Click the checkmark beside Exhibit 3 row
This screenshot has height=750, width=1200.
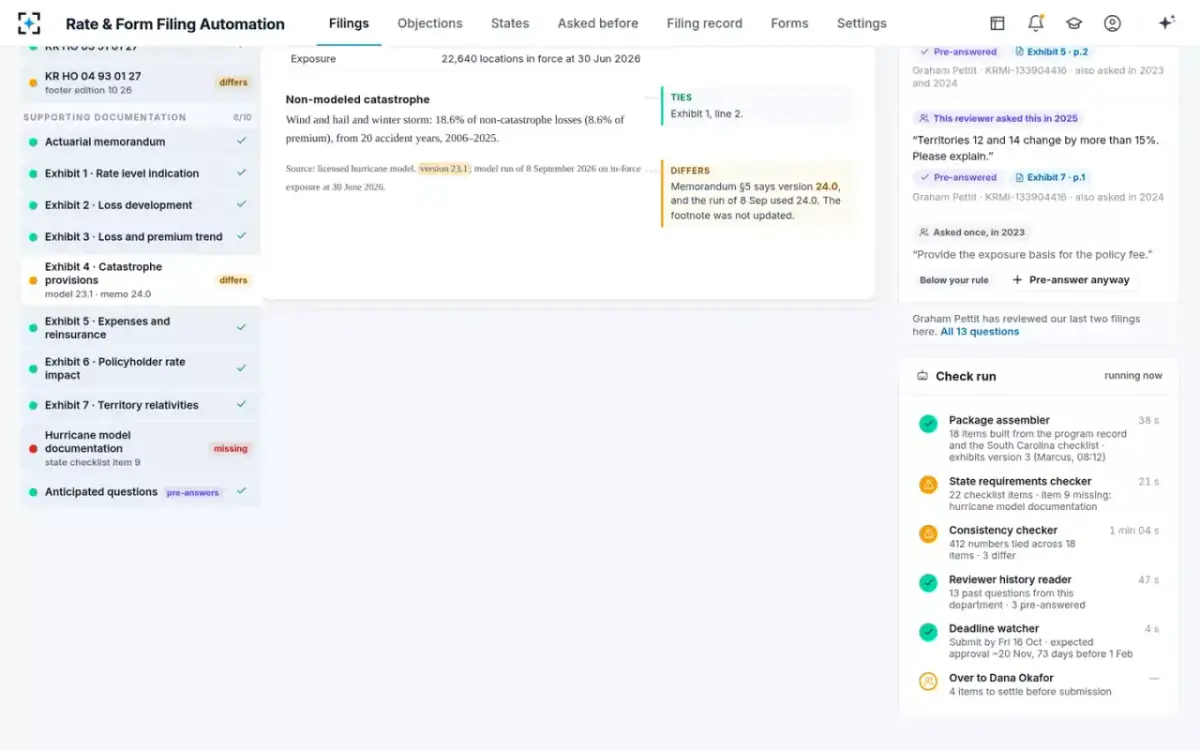pos(241,236)
